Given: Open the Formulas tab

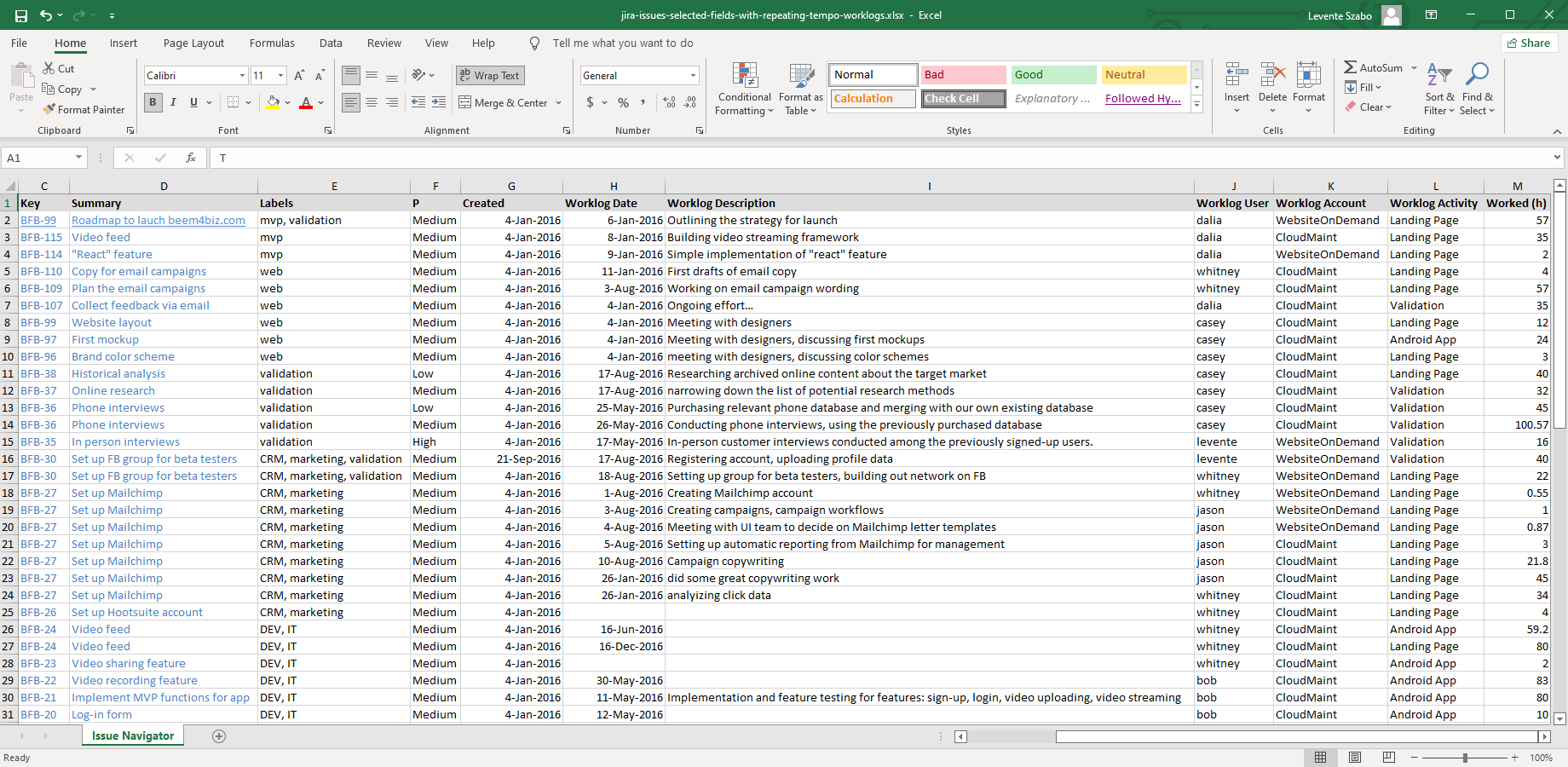Looking at the screenshot, I should 272,43.
